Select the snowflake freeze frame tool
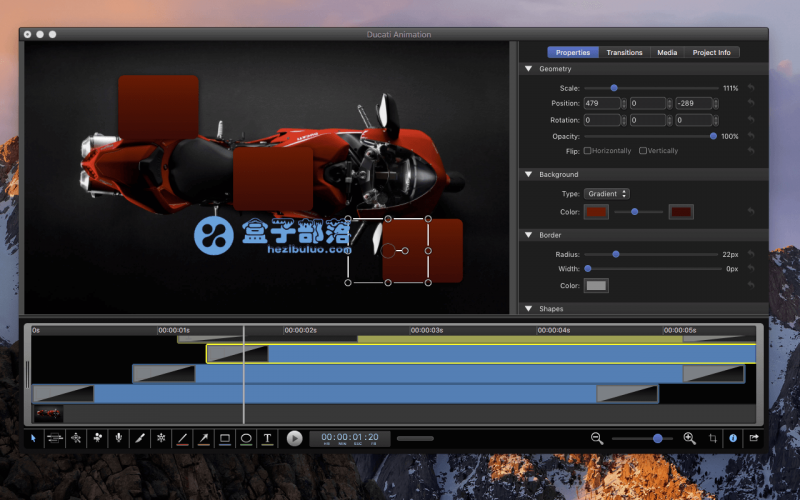 point(161,438)
